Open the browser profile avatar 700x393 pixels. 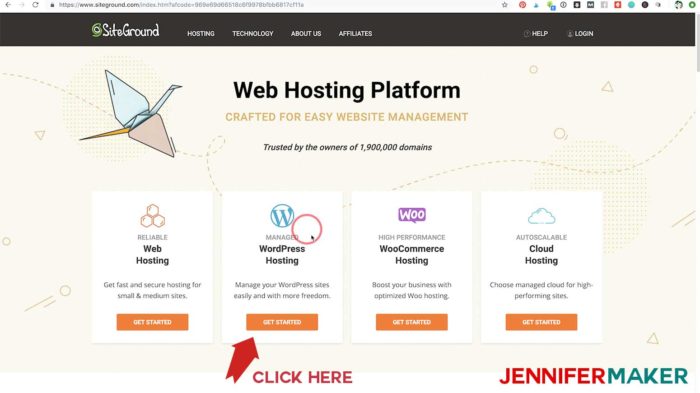click(679, 5)
